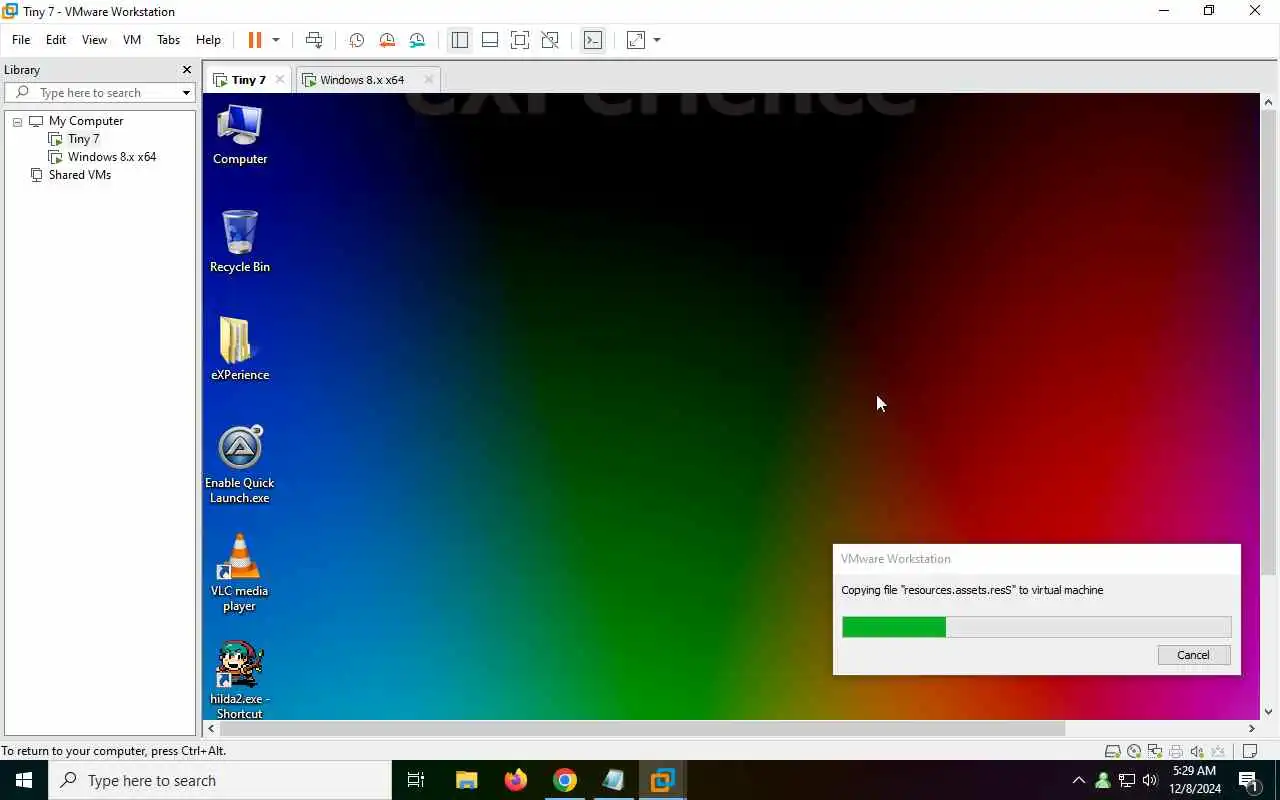
Task: Click the network adapter status icon
Action: pyautogui.click(x=1155, y=751)
